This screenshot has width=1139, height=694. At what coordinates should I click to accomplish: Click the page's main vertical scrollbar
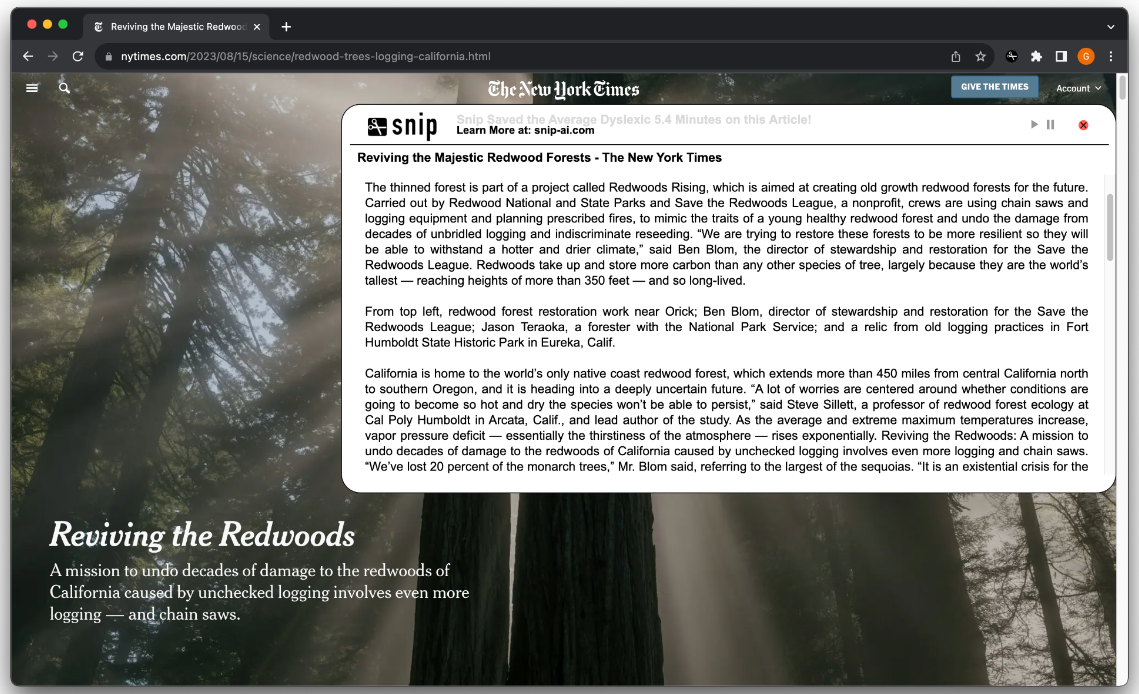click(1122, 87)
